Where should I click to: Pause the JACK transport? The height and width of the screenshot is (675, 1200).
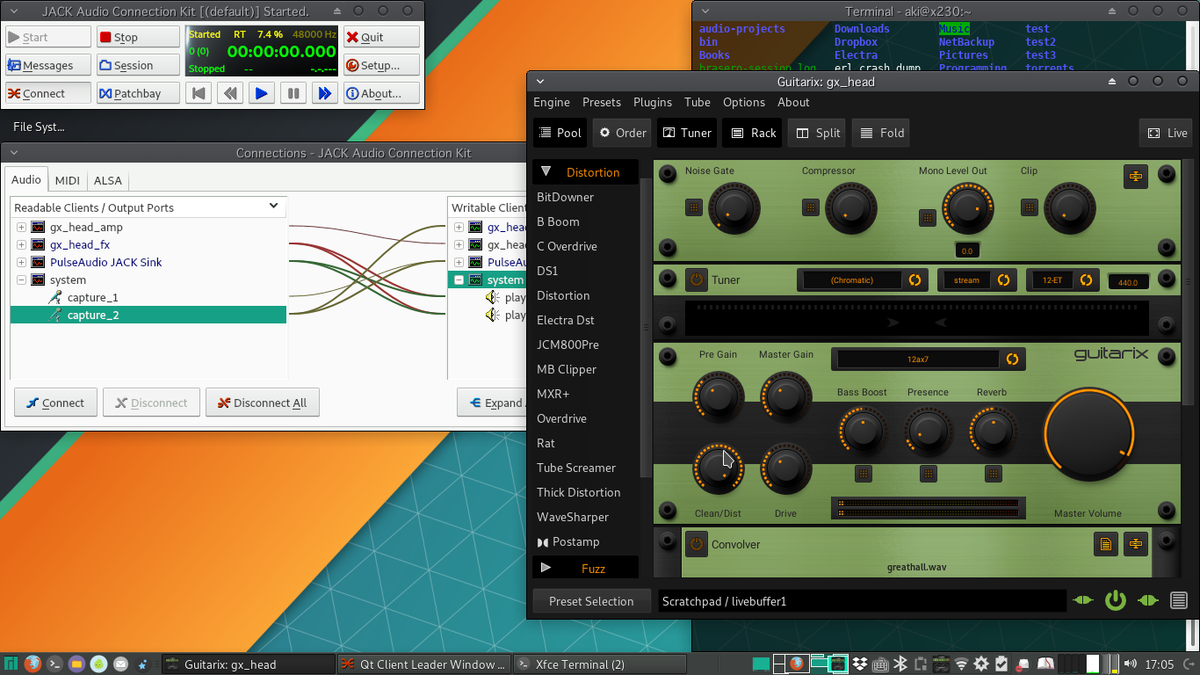(292, 93)
